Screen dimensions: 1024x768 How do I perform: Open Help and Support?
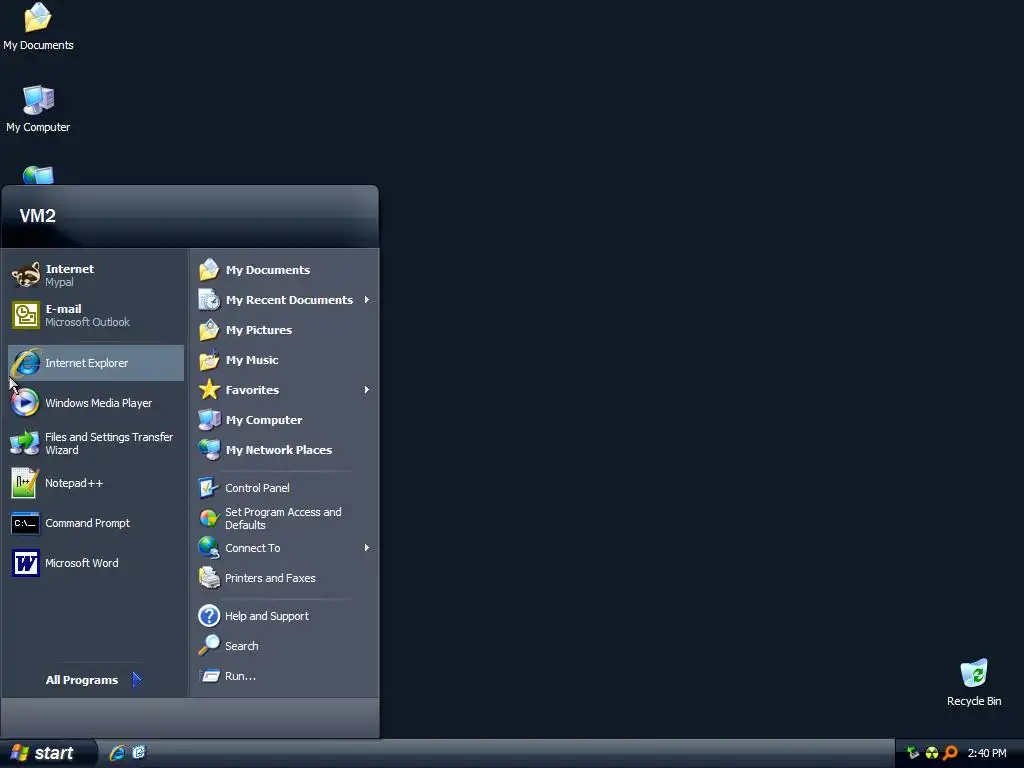(x=285, y=616)
